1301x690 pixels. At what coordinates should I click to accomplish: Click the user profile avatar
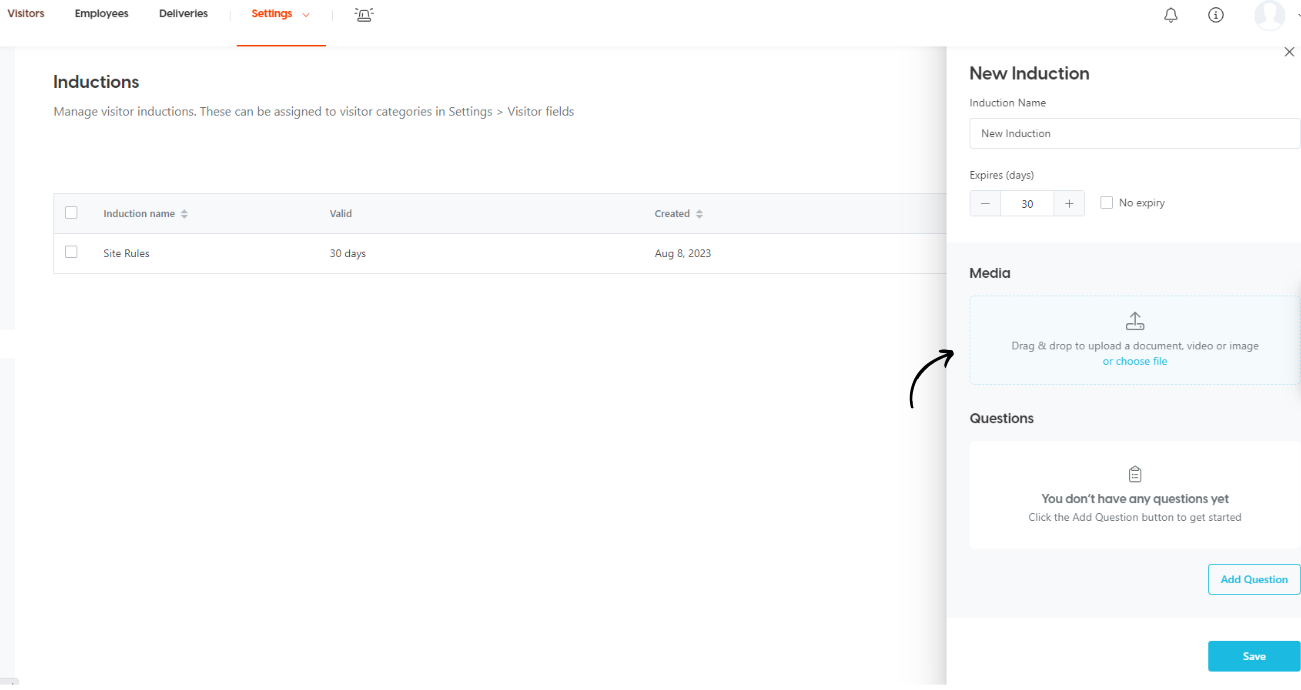coord(1269,15)
